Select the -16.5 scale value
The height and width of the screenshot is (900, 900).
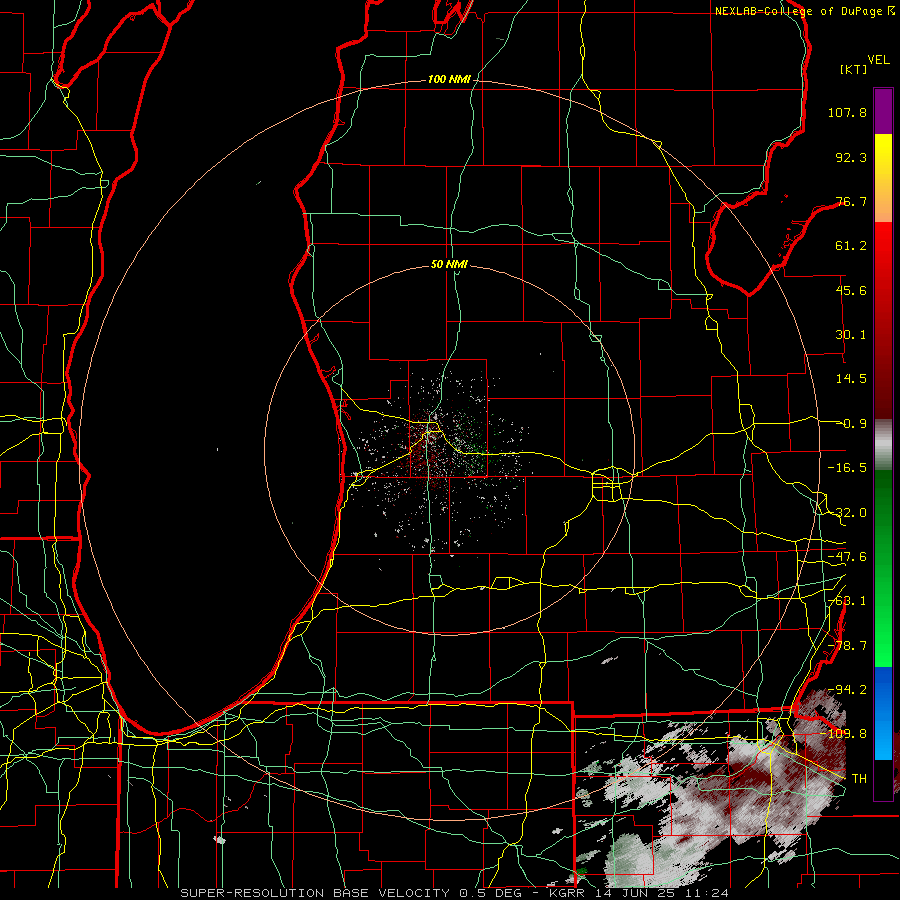tap(847, 468)
